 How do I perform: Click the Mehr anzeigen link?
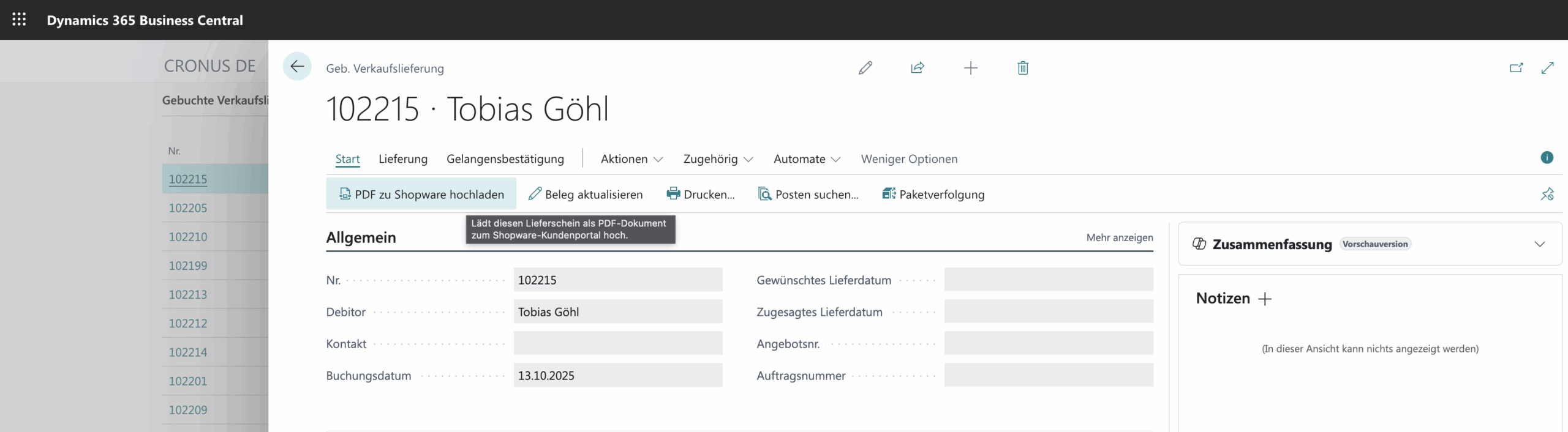[1119, 237]
